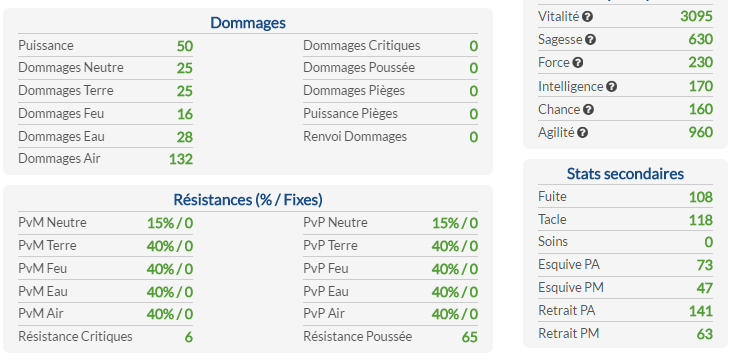Screen dimensions: 737x364
Task: Click the Tacle stat row label
Action: [552, 220]
